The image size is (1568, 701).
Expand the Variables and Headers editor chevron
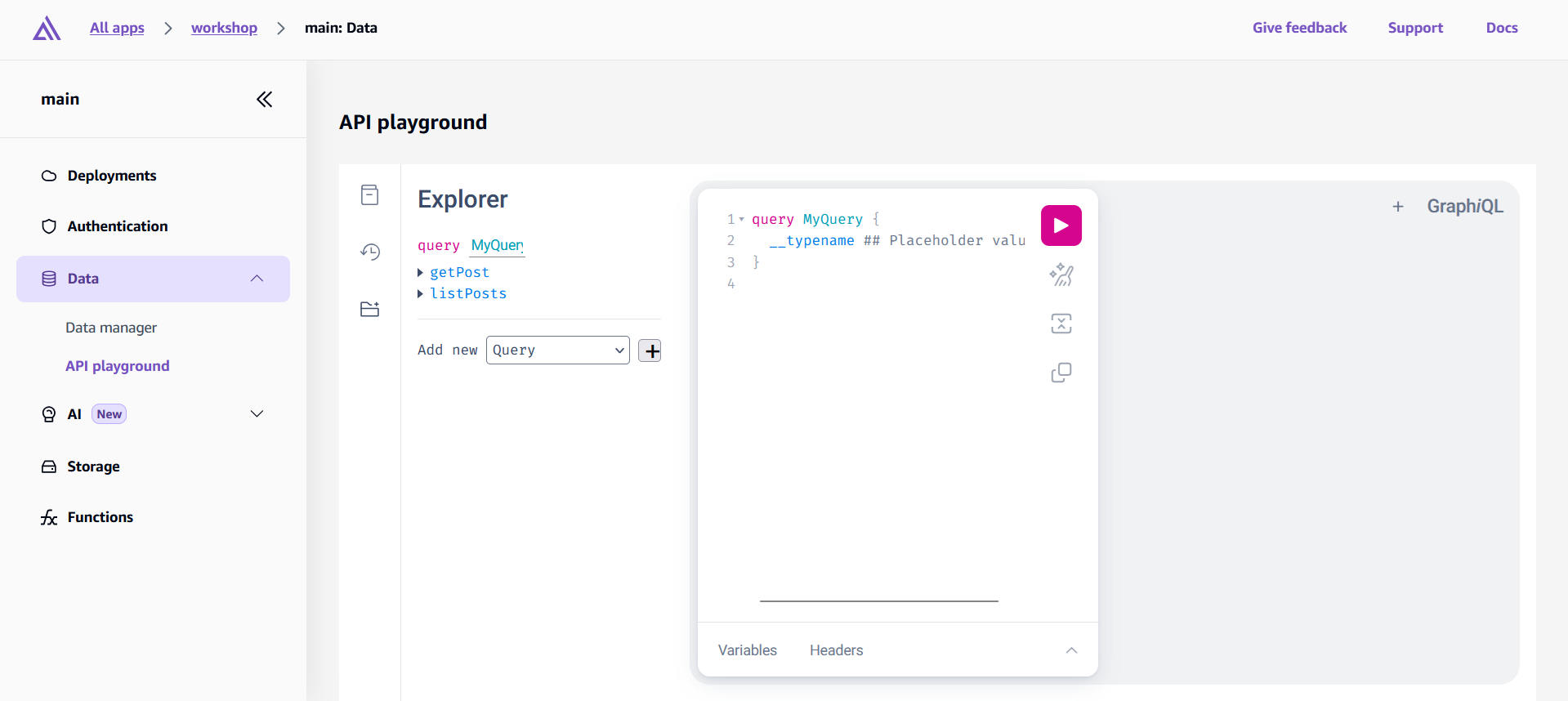coord(1071,650)
